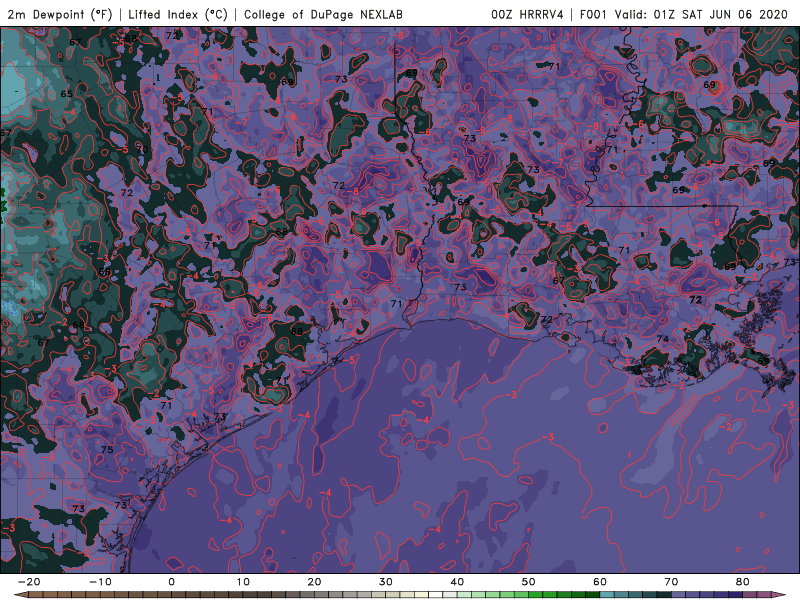Click the "00Z HRRRV4" model run label
This screenshot has height=600, width=800.
point(528,14)
